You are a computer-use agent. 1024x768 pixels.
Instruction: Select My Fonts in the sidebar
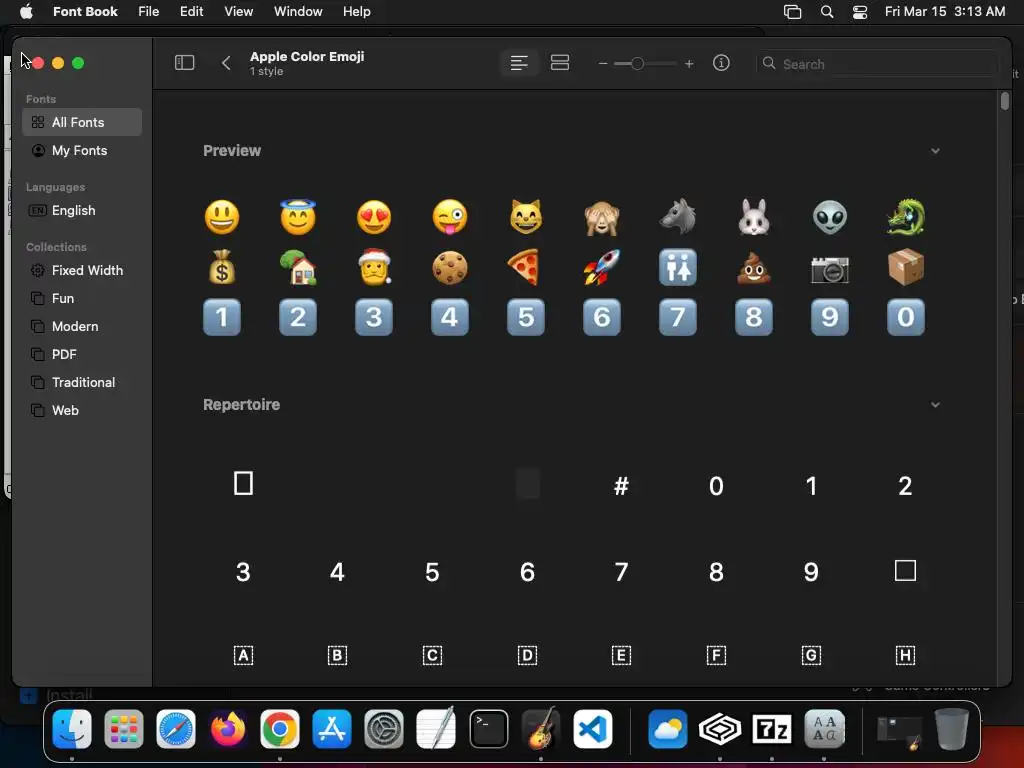[82, 150]
